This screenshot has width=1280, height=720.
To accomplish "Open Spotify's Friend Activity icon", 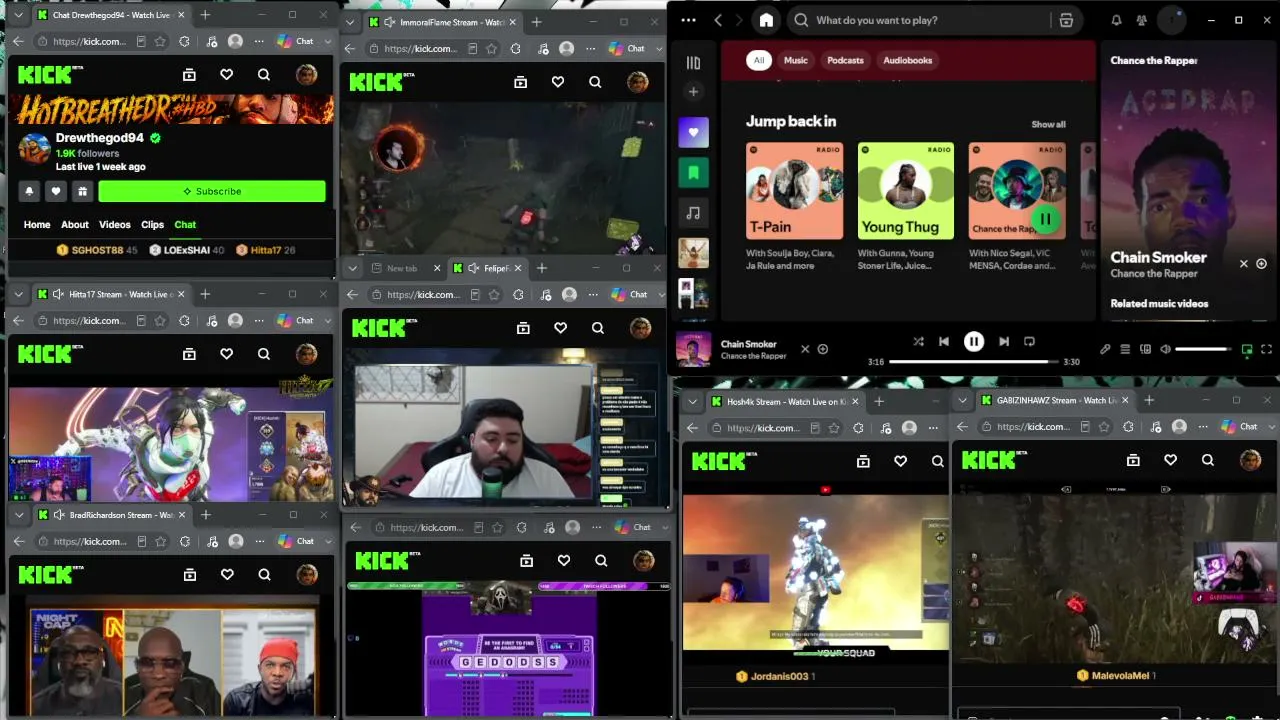I will (1141, 20).
